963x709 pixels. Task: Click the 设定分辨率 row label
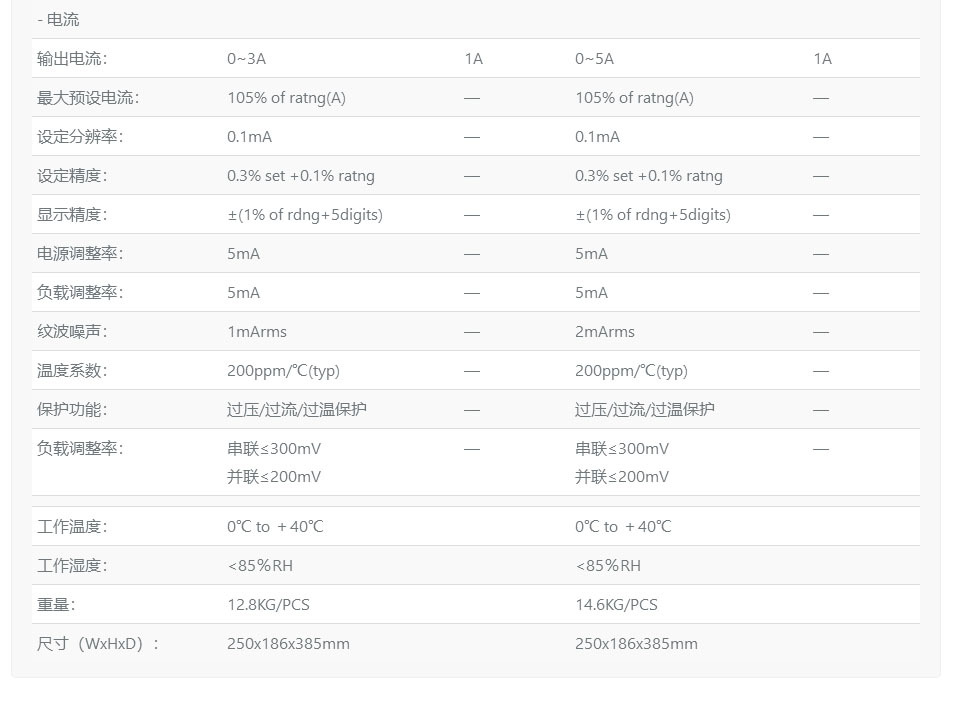[80, 136]
